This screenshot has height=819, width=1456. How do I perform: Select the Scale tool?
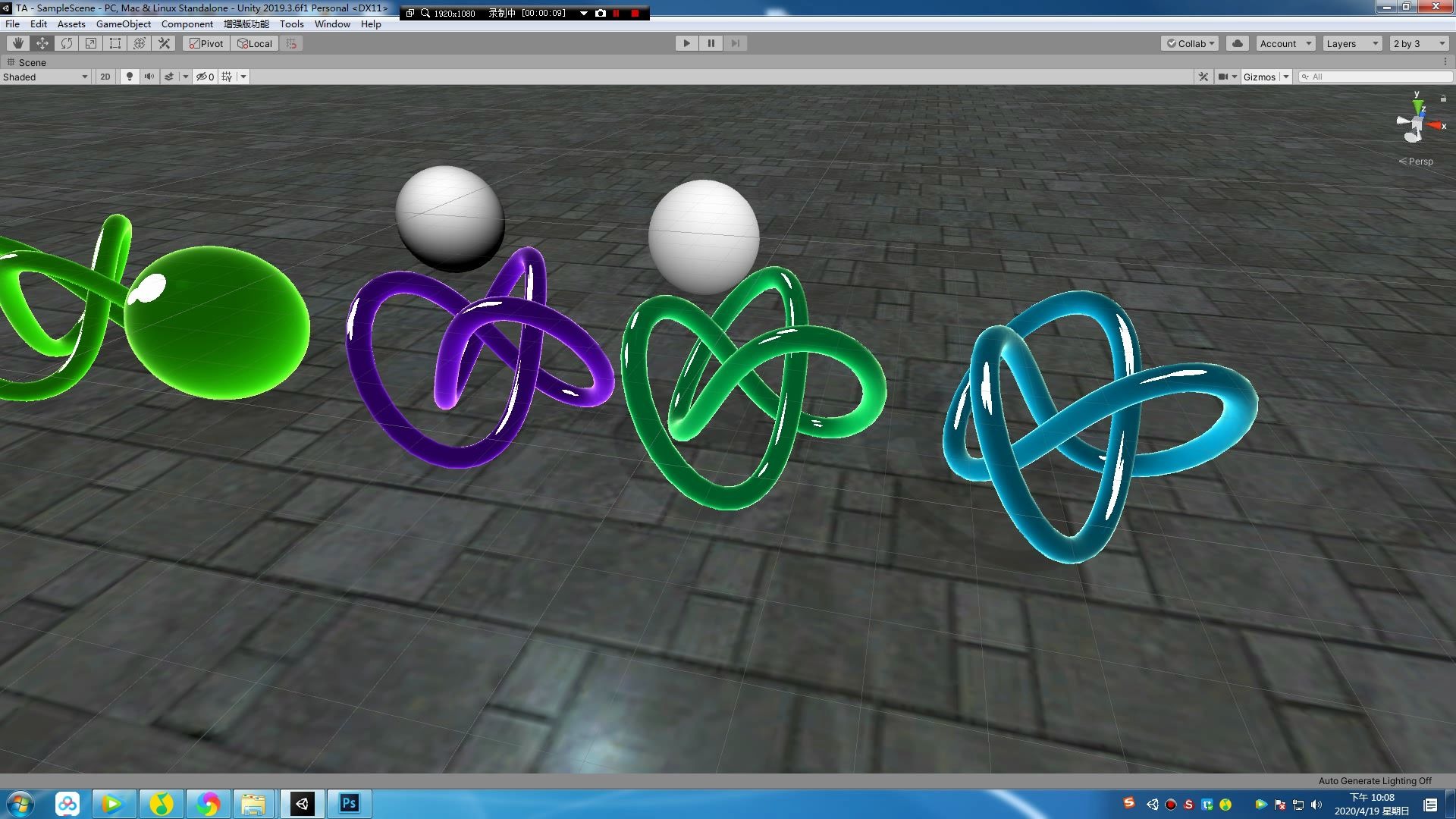(x=90, y=43)
